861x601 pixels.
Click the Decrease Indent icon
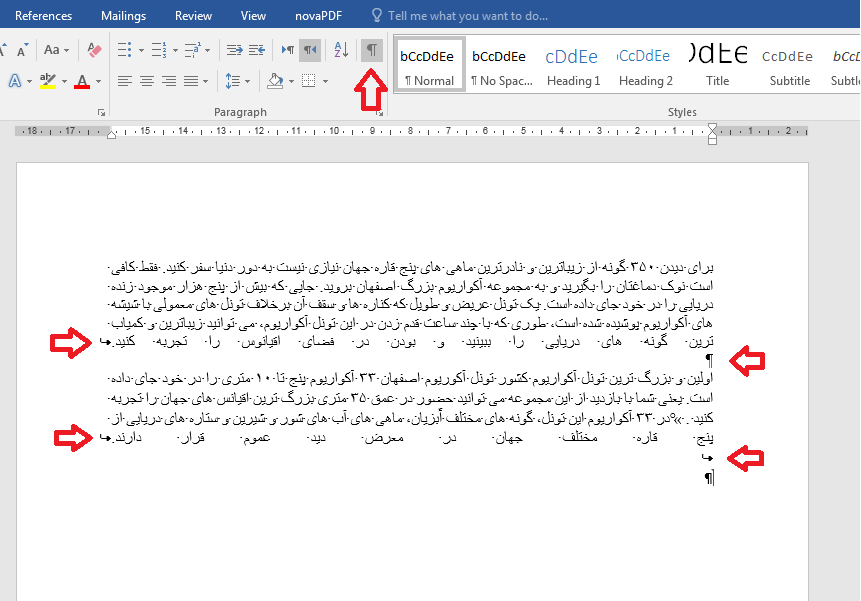pos(234,50)
